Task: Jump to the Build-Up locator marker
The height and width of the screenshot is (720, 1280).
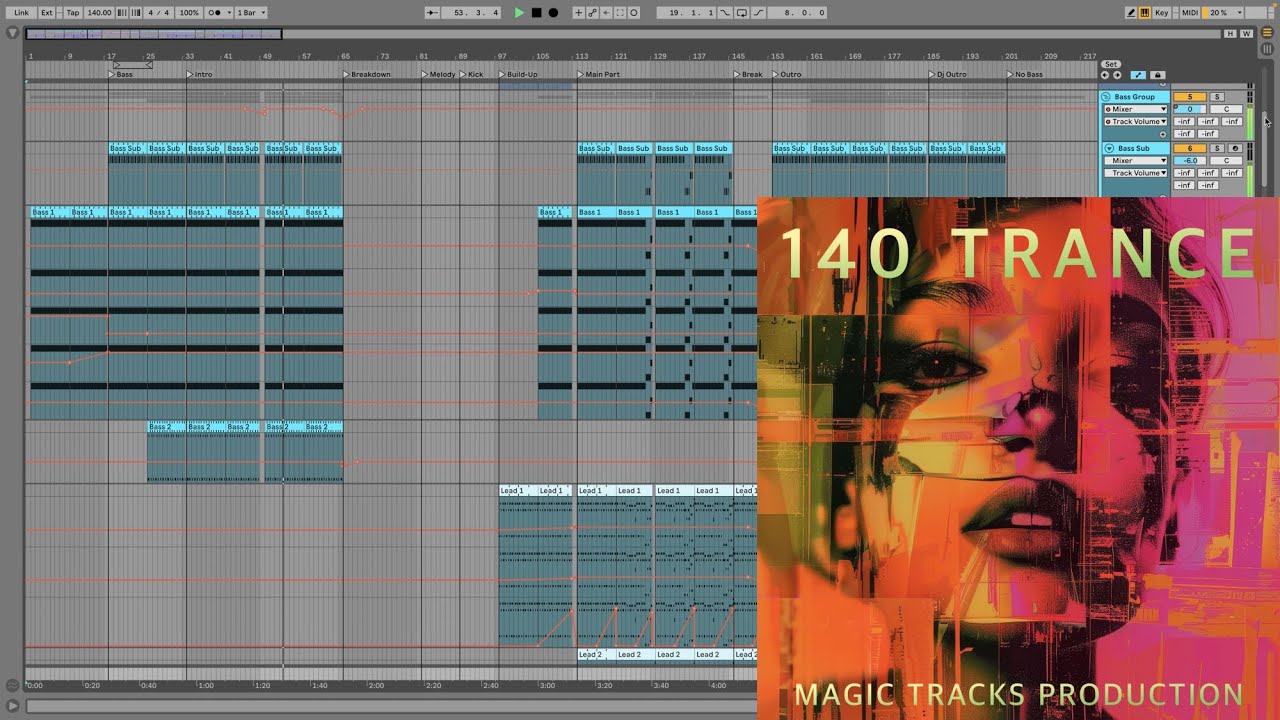Action: [x=518, y=74]
